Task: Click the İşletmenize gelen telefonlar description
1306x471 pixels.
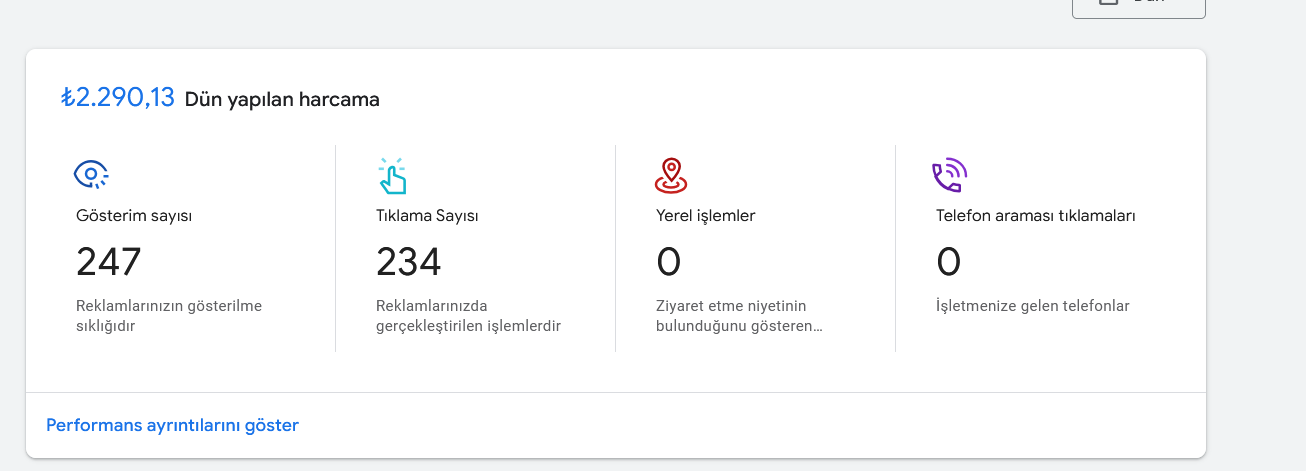Action: (x=1033, y=306)
